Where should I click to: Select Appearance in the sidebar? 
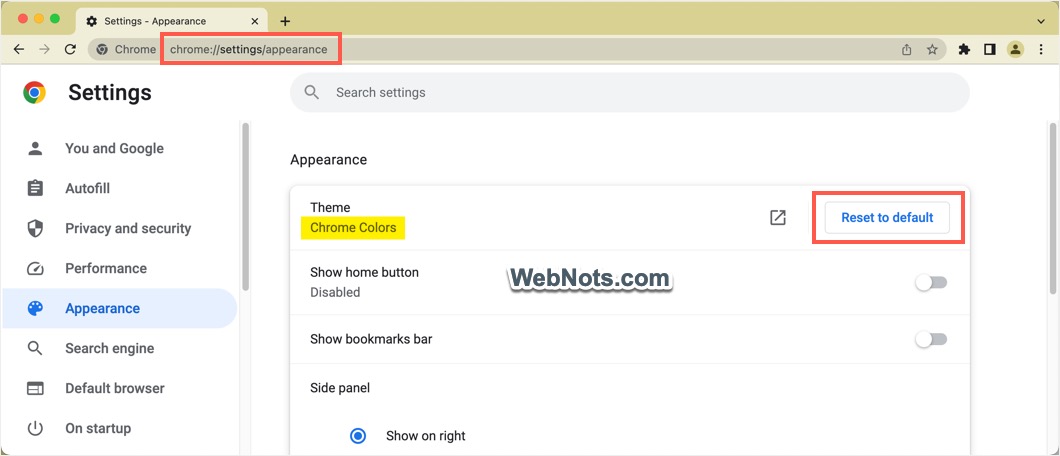point(120,309)
